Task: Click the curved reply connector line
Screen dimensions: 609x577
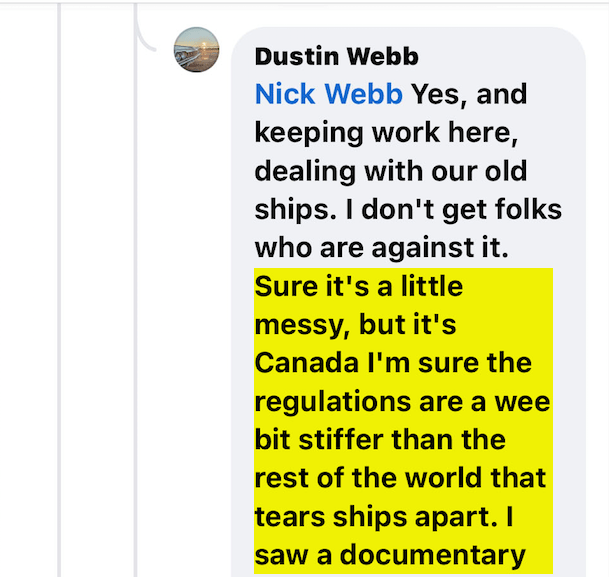Action: pos(149,37)
